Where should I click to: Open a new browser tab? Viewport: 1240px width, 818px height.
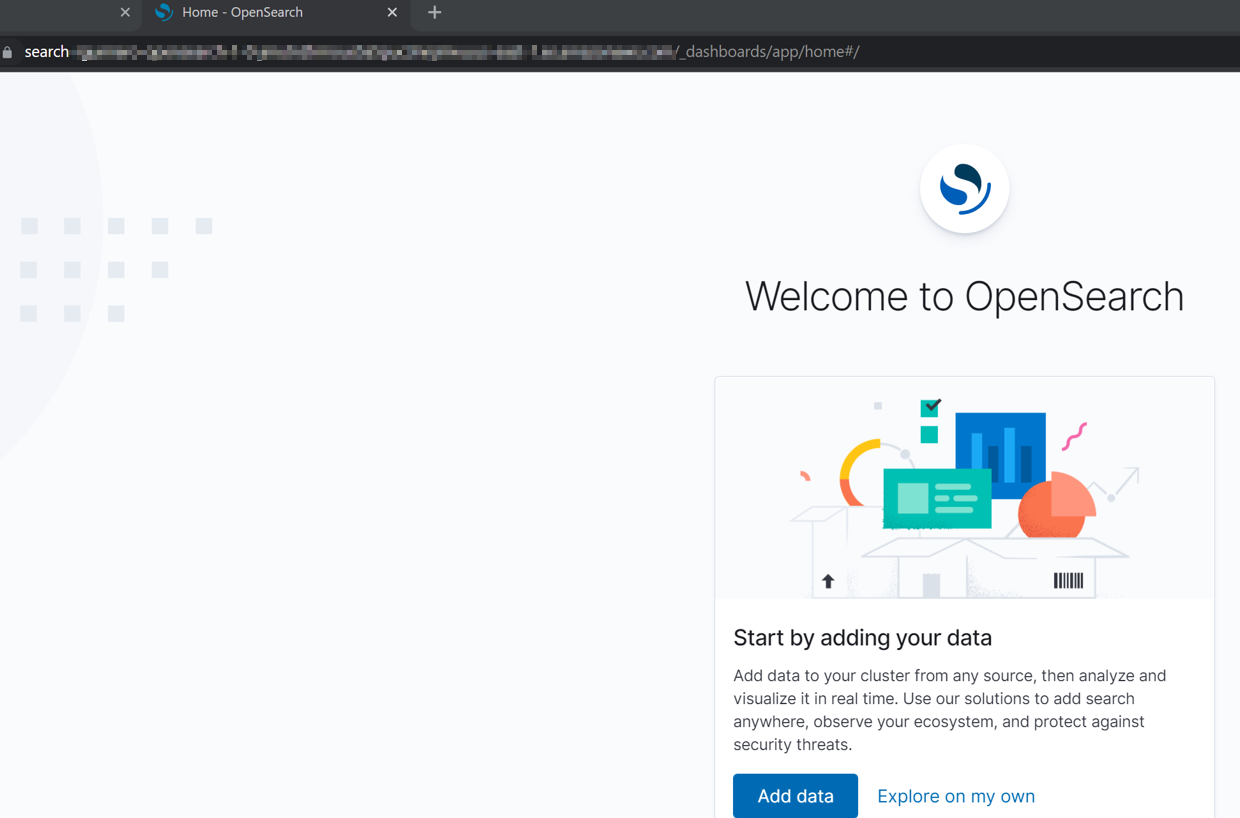click(x=434, y=13)
